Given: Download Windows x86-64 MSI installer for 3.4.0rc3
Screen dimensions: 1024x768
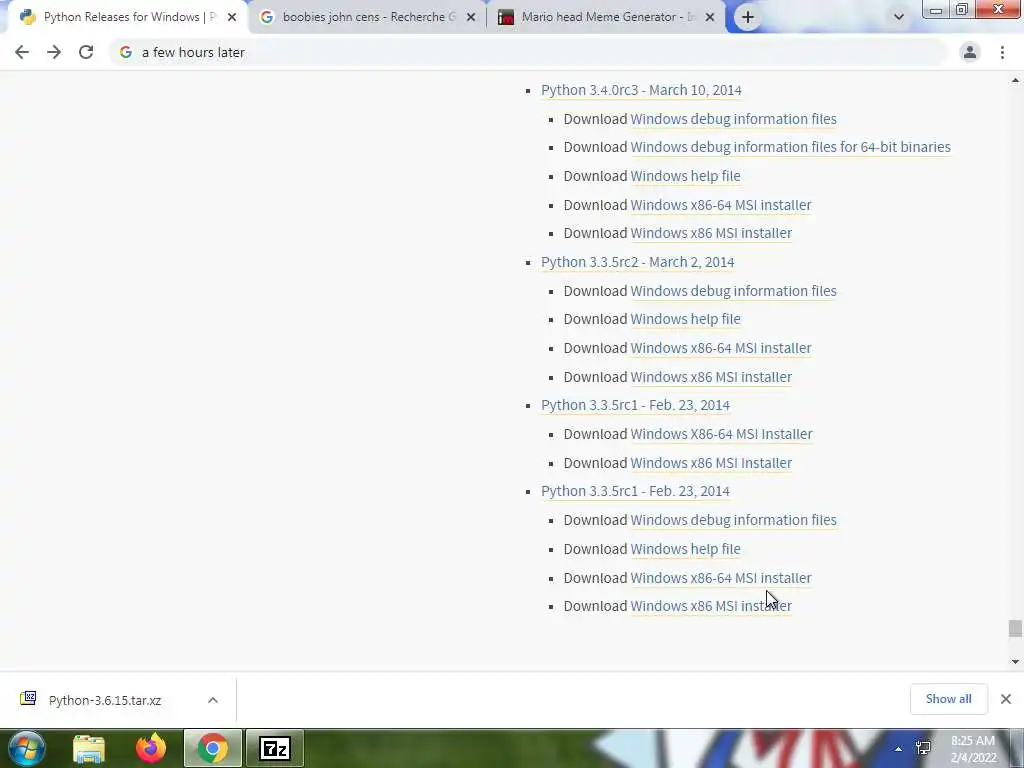Looking at the screenshot, I should pos(720,204).
